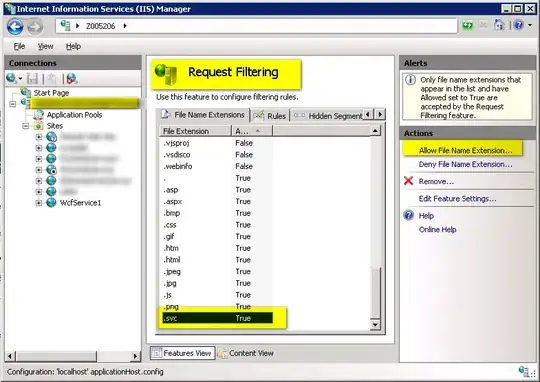This screenshot has width=540, height=382.
Task: Expand the WcfService1 site node
Action: [x=39, y=203]
